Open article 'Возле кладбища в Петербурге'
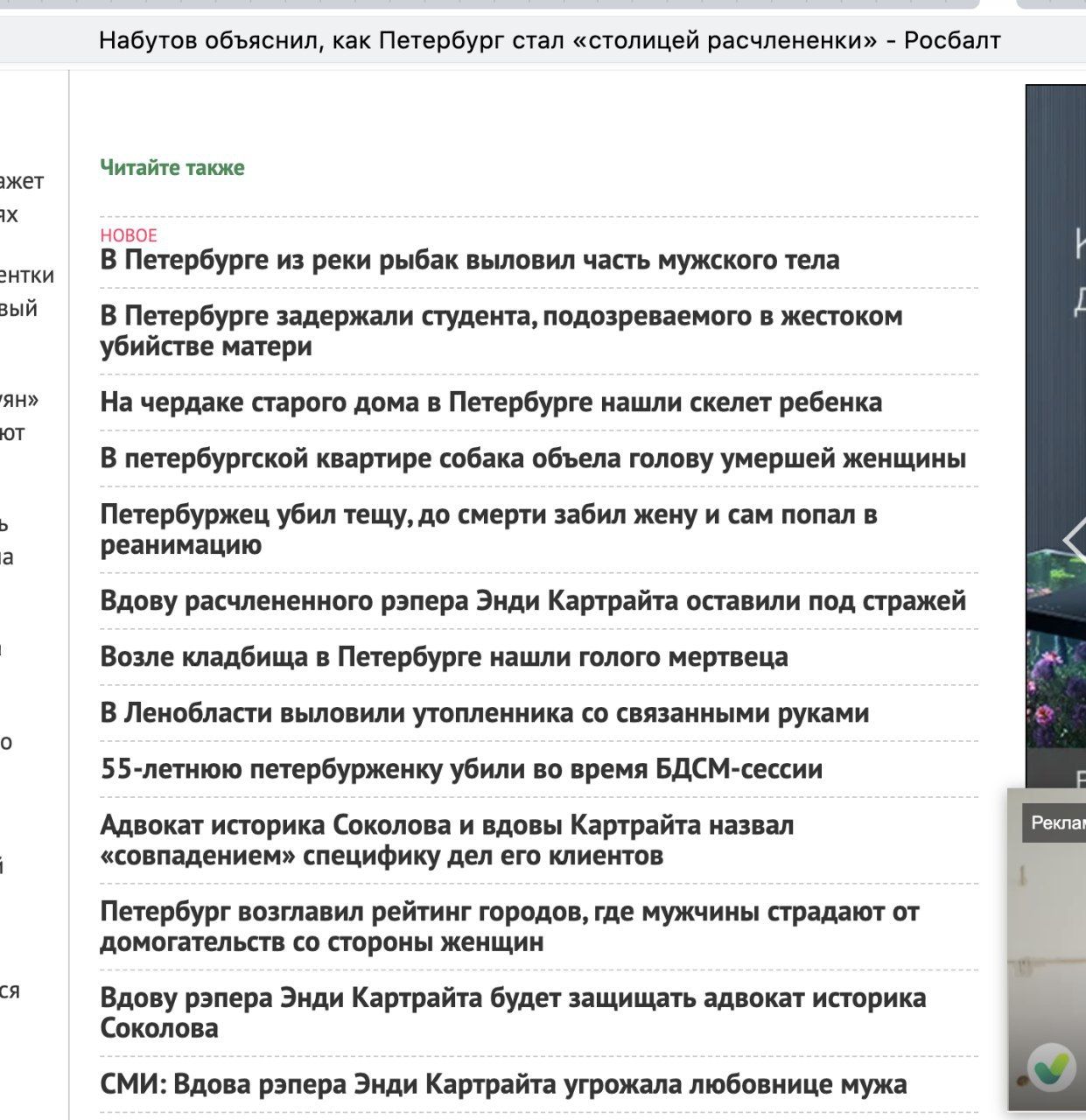The image size is (1086, 1120). 444,657
